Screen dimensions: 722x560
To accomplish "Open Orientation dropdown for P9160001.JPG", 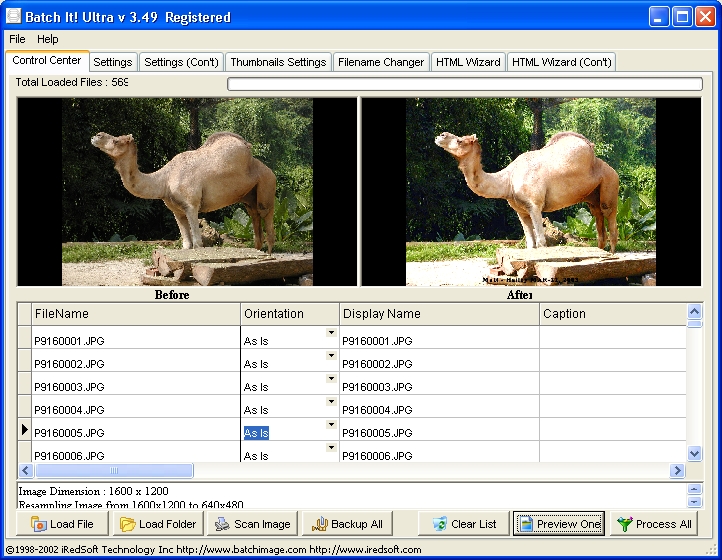I will [331, 332].
